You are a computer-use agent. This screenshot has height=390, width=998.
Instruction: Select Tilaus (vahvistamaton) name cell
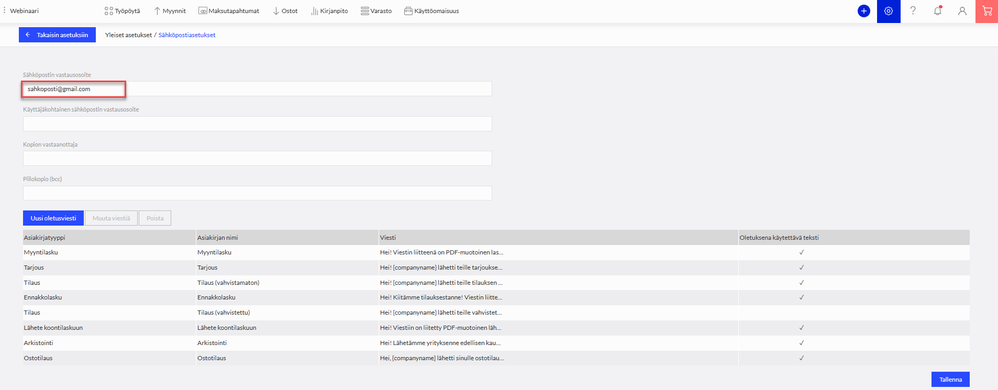[286, 282]
